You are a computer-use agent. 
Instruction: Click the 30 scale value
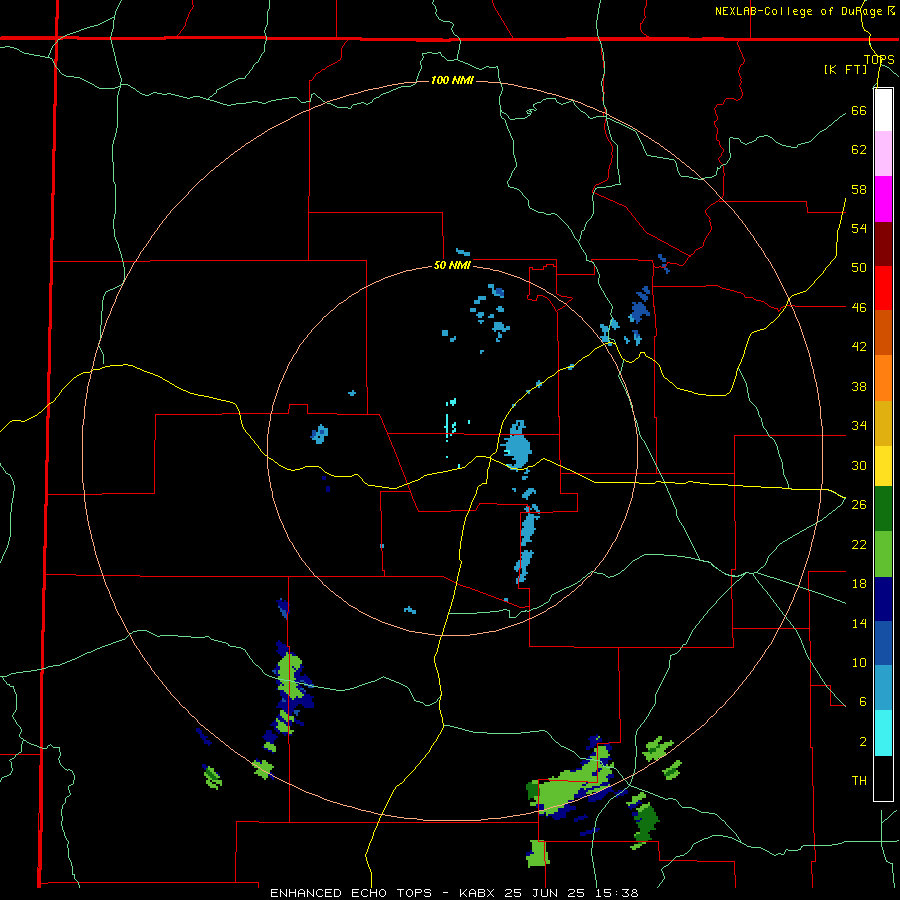coord(859,465)
